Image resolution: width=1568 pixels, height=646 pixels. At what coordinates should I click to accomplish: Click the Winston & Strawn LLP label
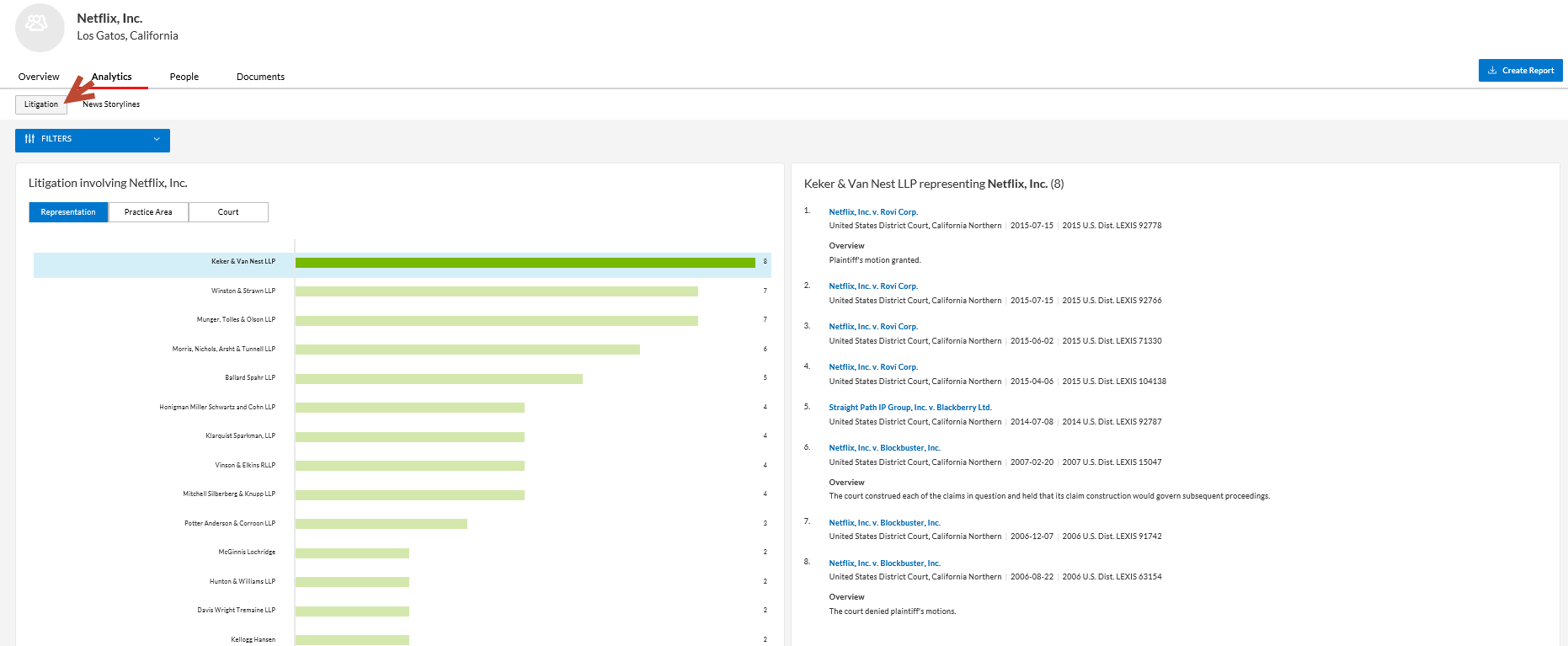pos(243,291)
